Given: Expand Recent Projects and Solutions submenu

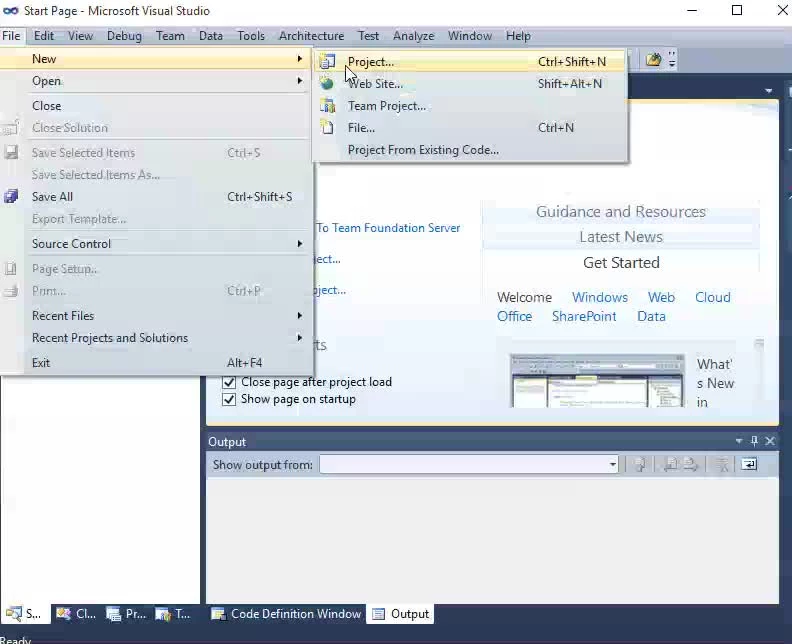Looking at the screenshot, I should point(300,337).
